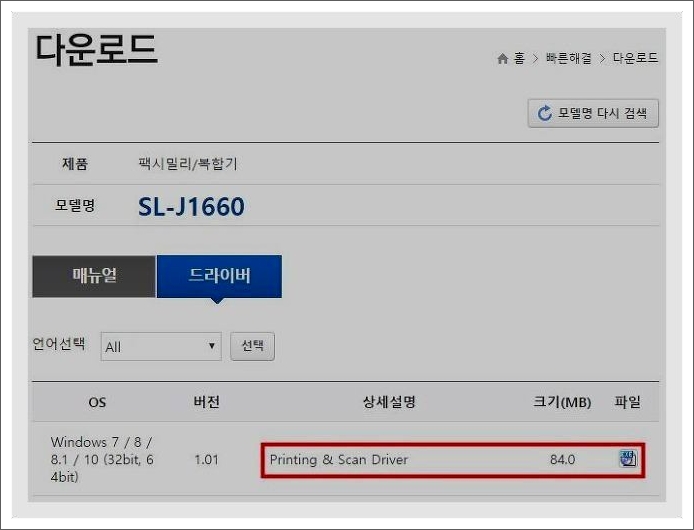
Task: Open the 빠른해결 breadcrumb link
Action: 569,58
